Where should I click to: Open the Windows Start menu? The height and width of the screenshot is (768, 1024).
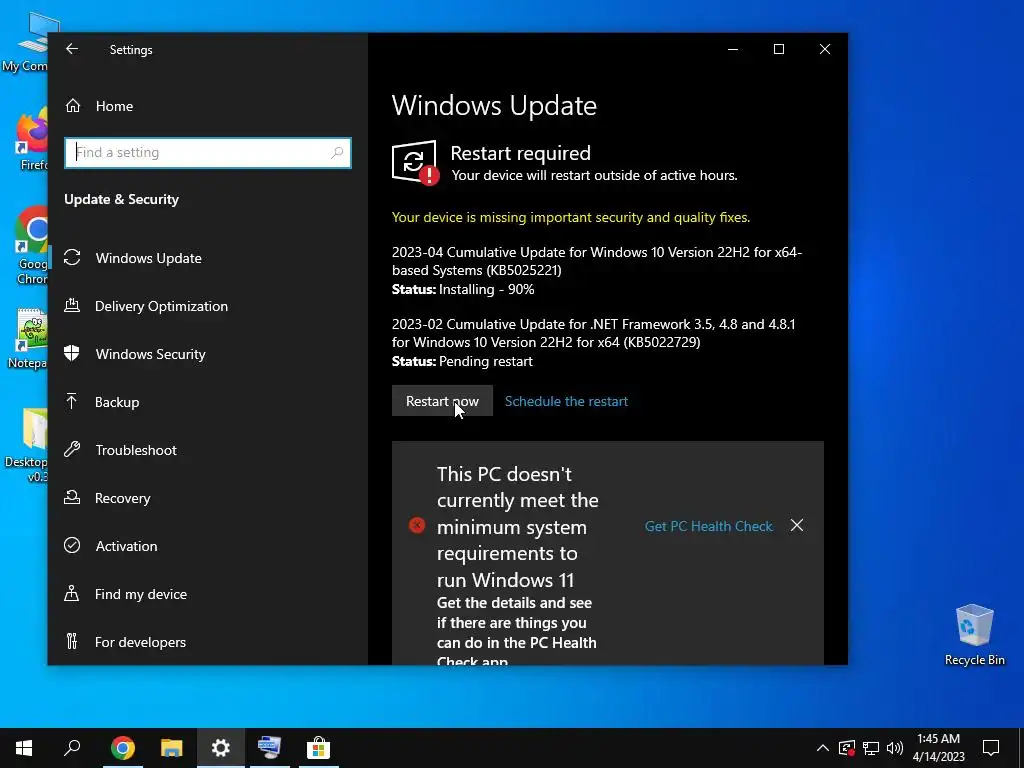24,748
